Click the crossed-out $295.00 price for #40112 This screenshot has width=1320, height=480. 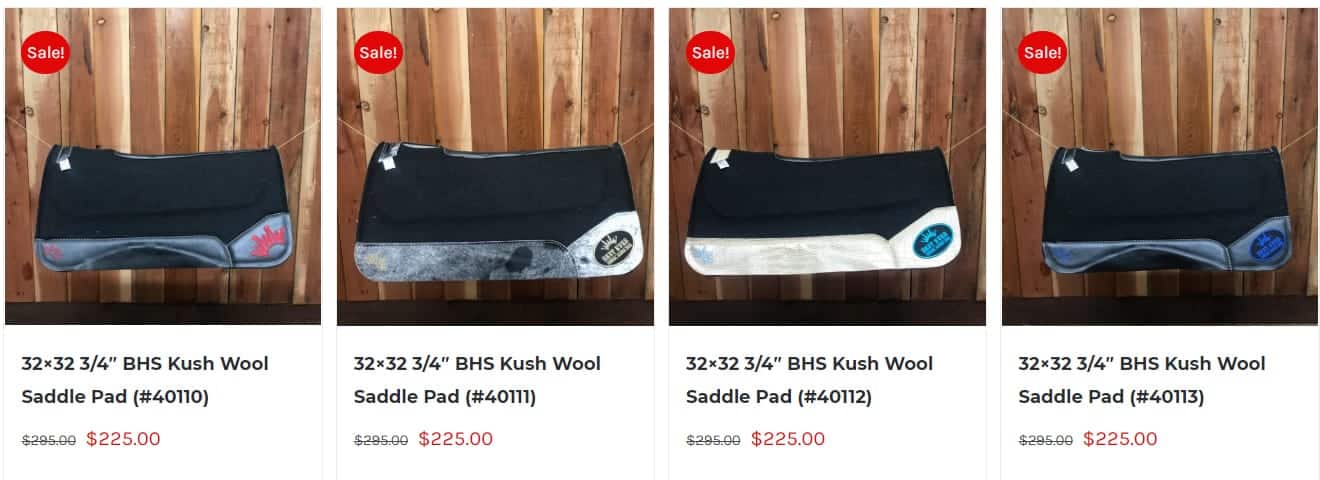click(714, 440)
